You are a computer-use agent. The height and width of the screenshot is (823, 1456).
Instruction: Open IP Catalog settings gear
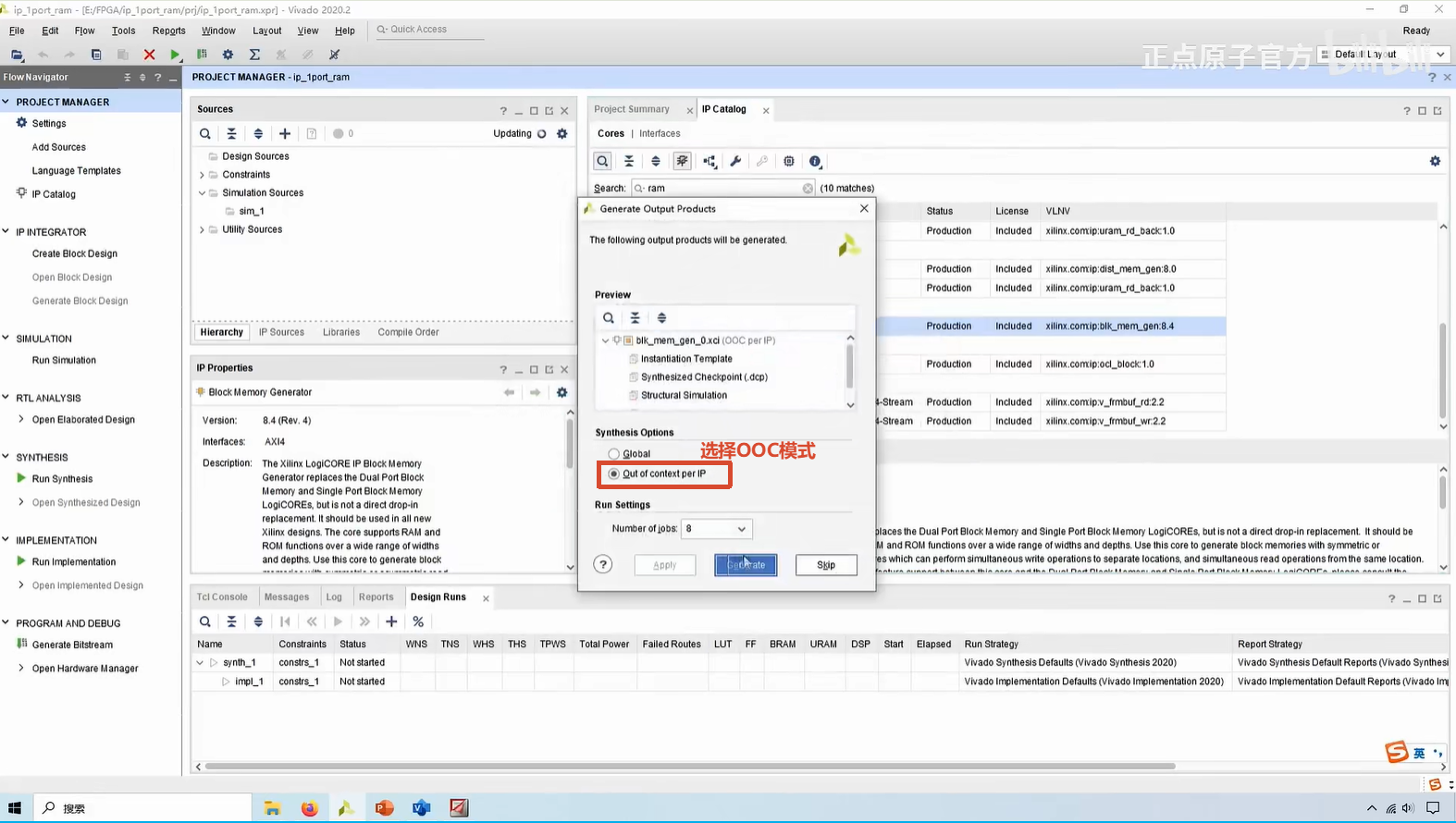[x=1435, y=161]
